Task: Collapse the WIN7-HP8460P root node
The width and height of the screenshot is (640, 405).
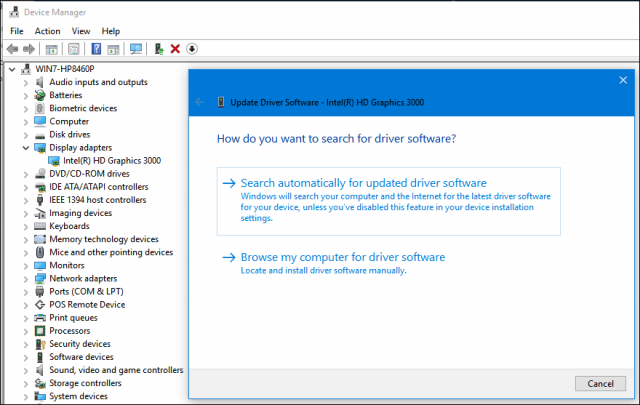Action: (x=12, y=69)
